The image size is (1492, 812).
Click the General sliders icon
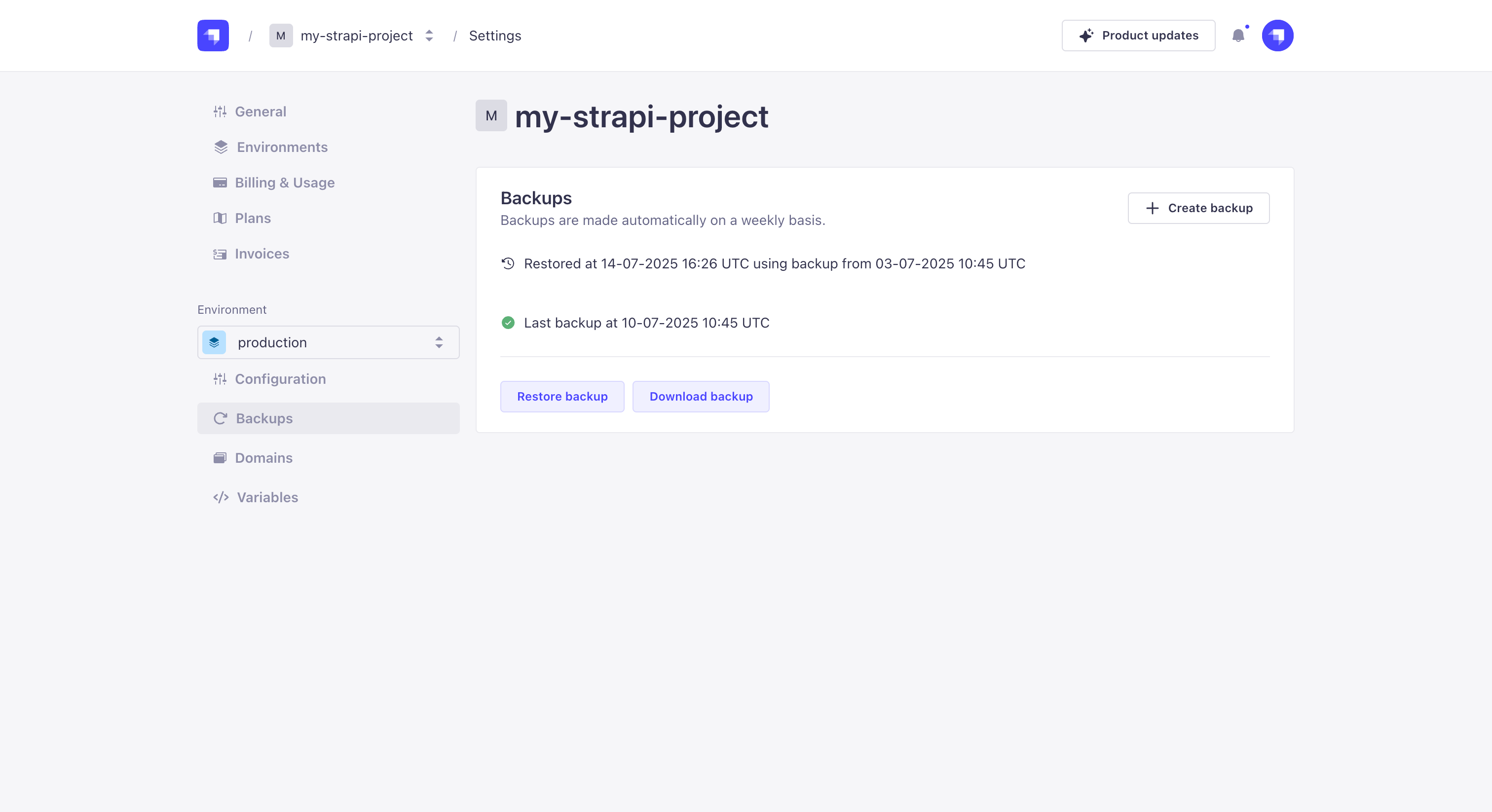(220, 111)
